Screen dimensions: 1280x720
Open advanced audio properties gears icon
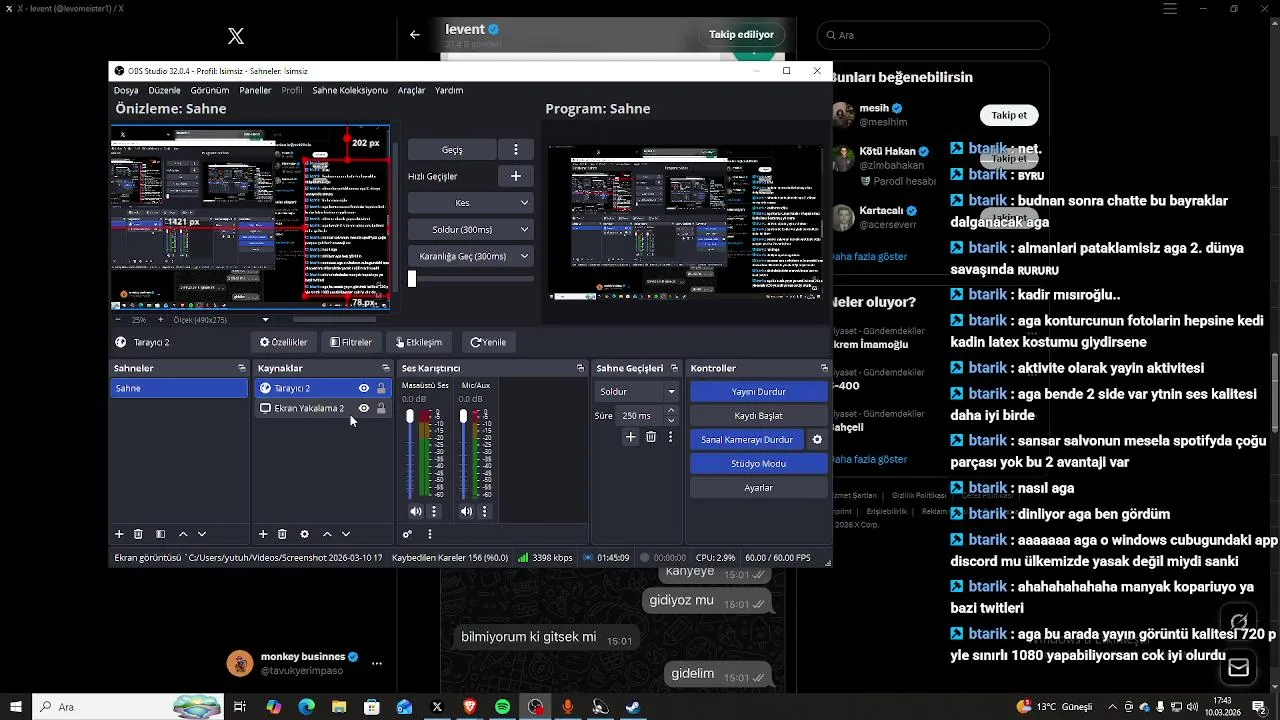(407, 535)
